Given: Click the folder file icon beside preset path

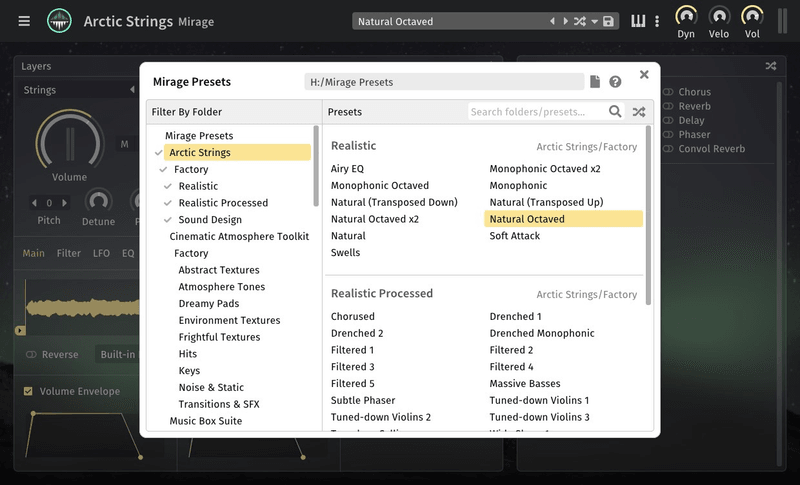Looking at the screenshot, I should click(x=595, y=82).
